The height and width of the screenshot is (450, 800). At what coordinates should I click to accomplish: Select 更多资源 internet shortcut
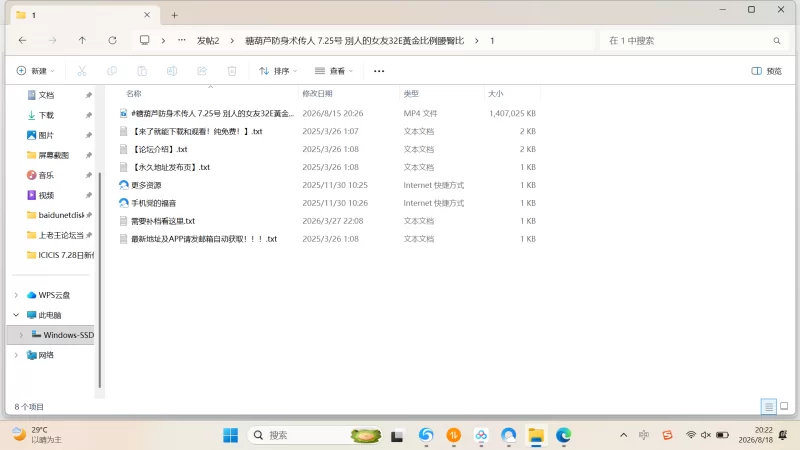tap(328, 185)
